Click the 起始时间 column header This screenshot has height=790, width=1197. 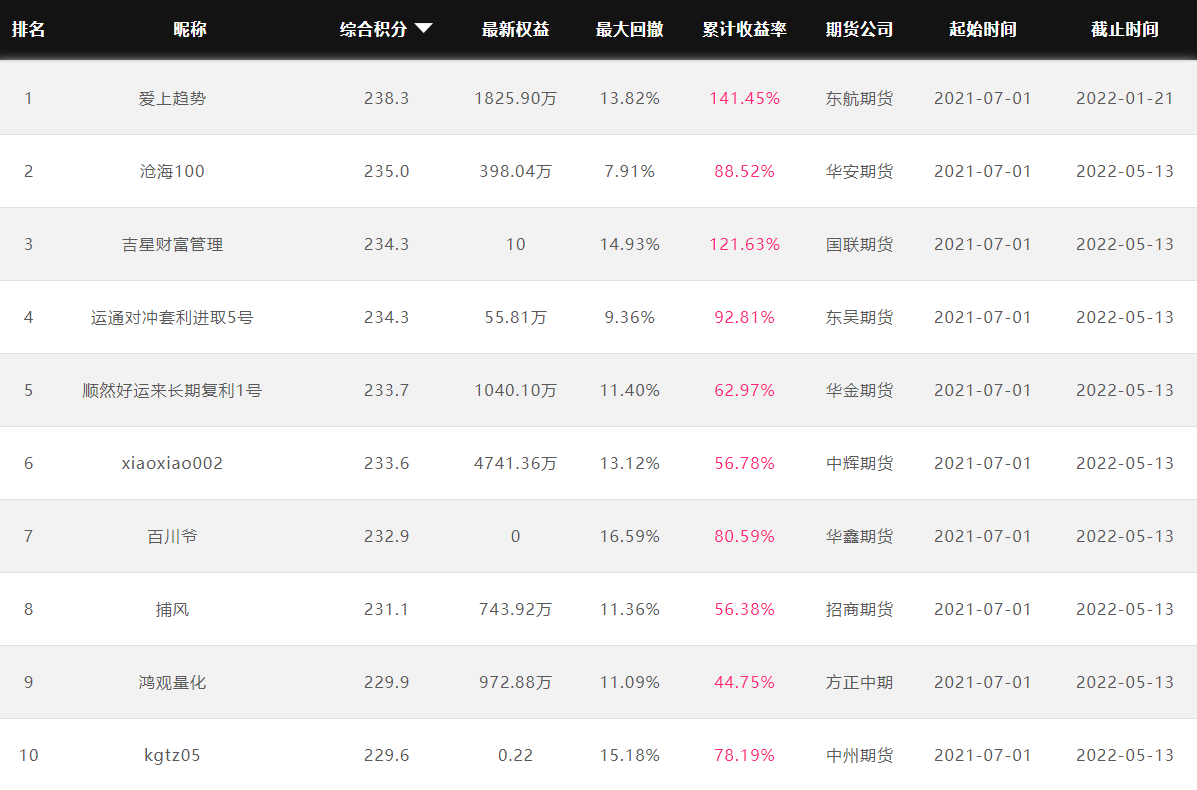(982, 29)
